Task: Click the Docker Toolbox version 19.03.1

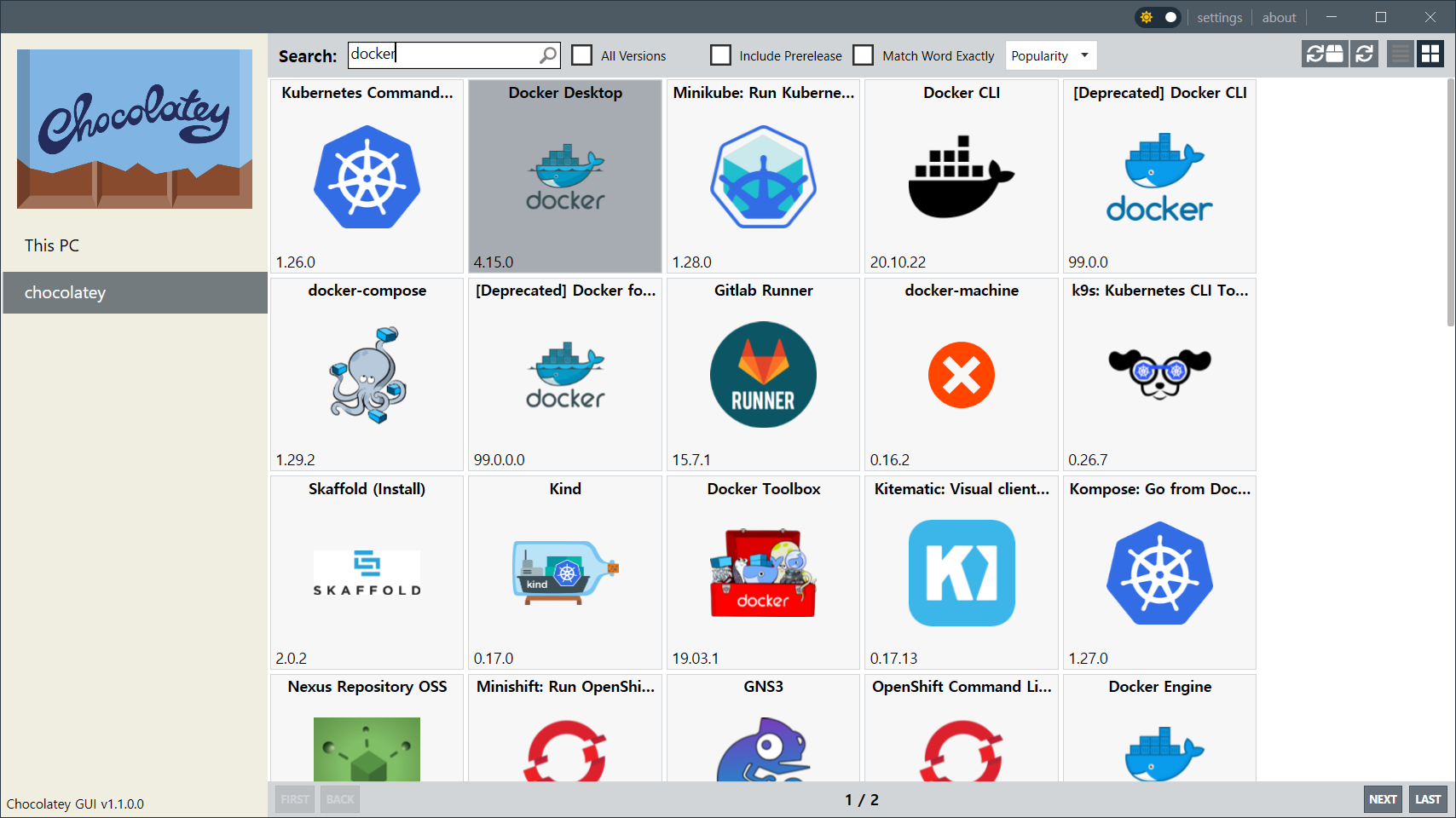Action: pos(695,659)
